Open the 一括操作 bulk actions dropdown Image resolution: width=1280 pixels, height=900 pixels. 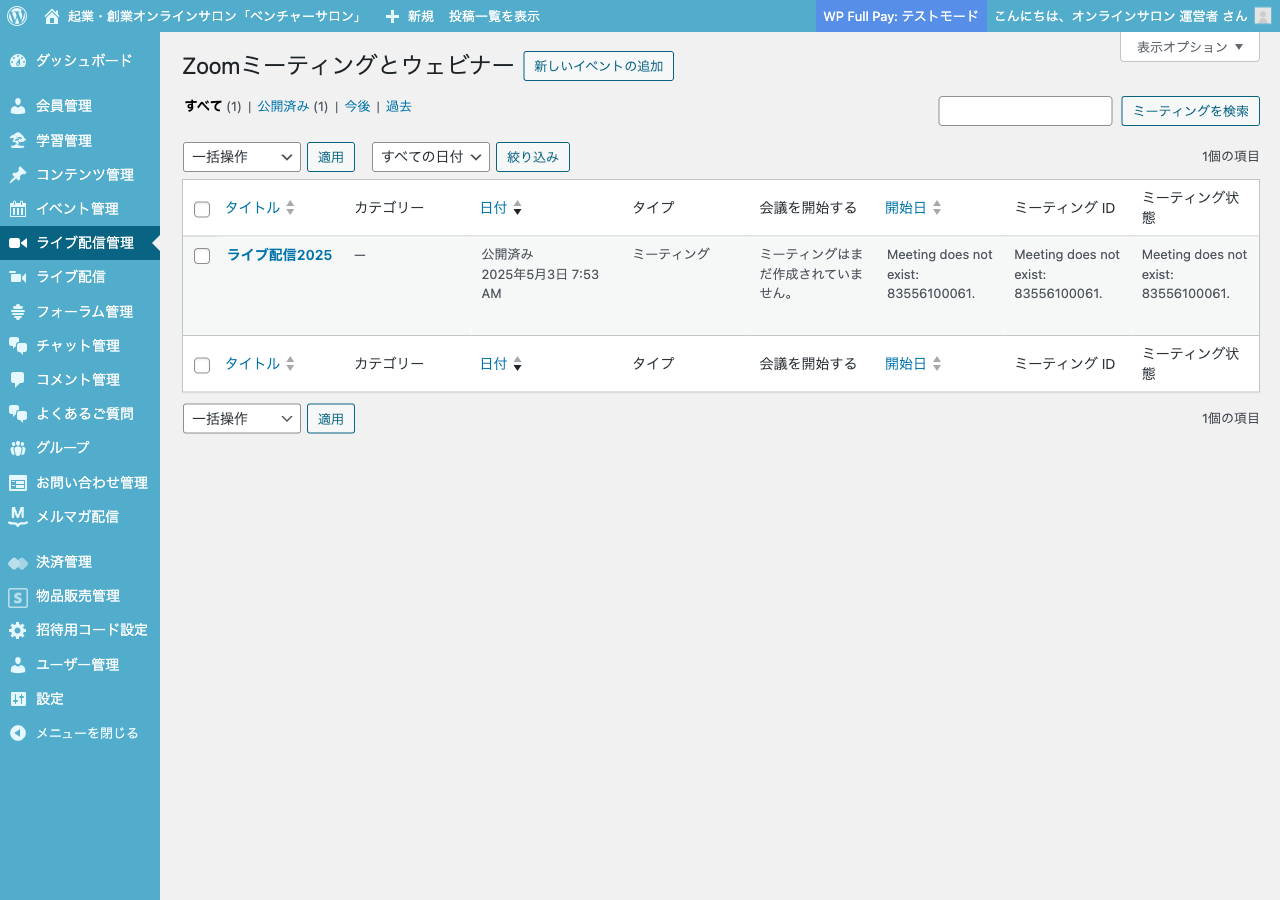pyautogui.click(x=241, y=156)
